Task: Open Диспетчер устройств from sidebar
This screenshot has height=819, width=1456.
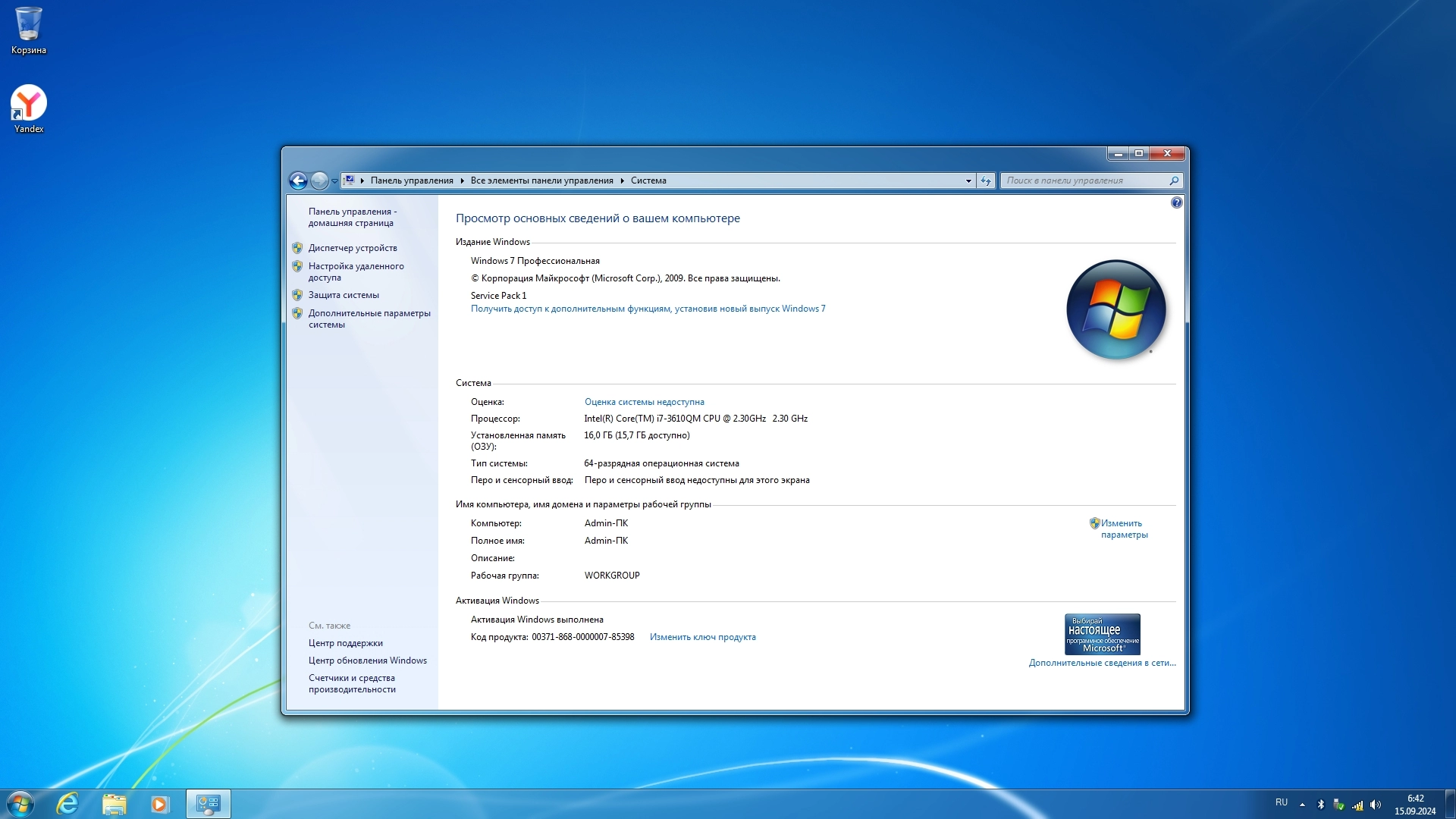Action: point(353,248)
